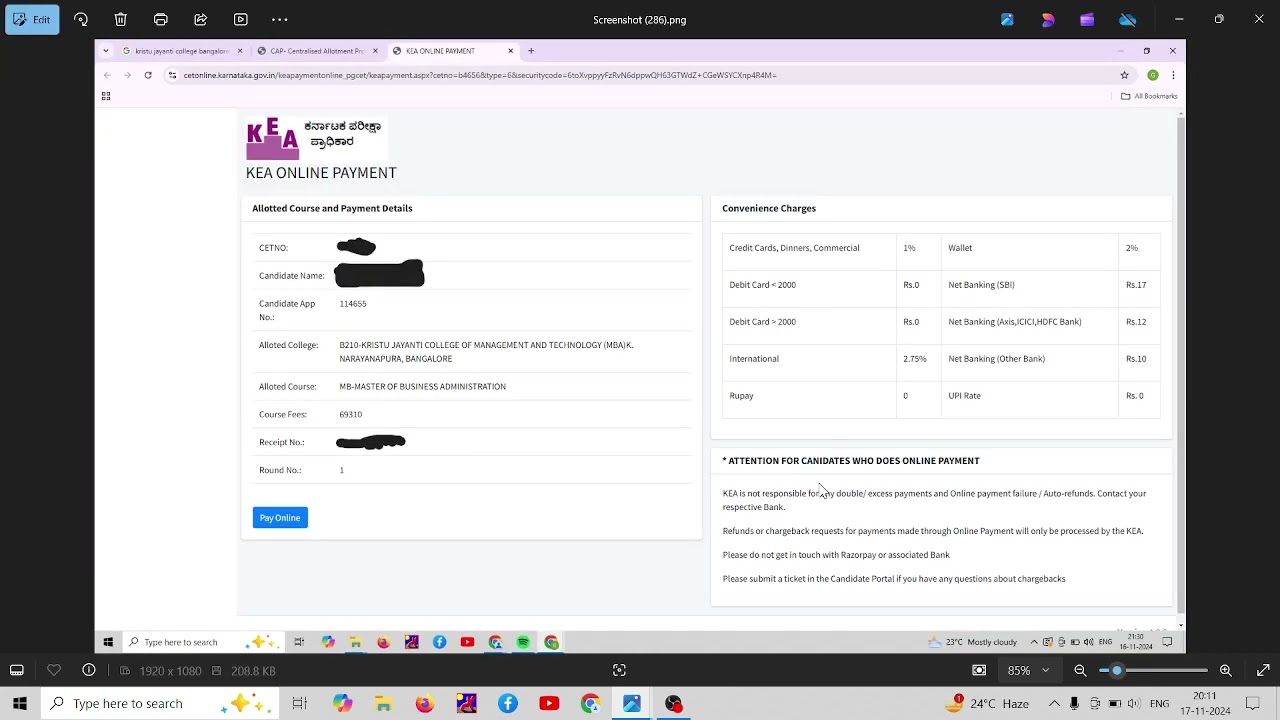Open the Photos gallery icon at top right
The image size is (1280, 720).
pyautogui.click(x=1007, y=19)
